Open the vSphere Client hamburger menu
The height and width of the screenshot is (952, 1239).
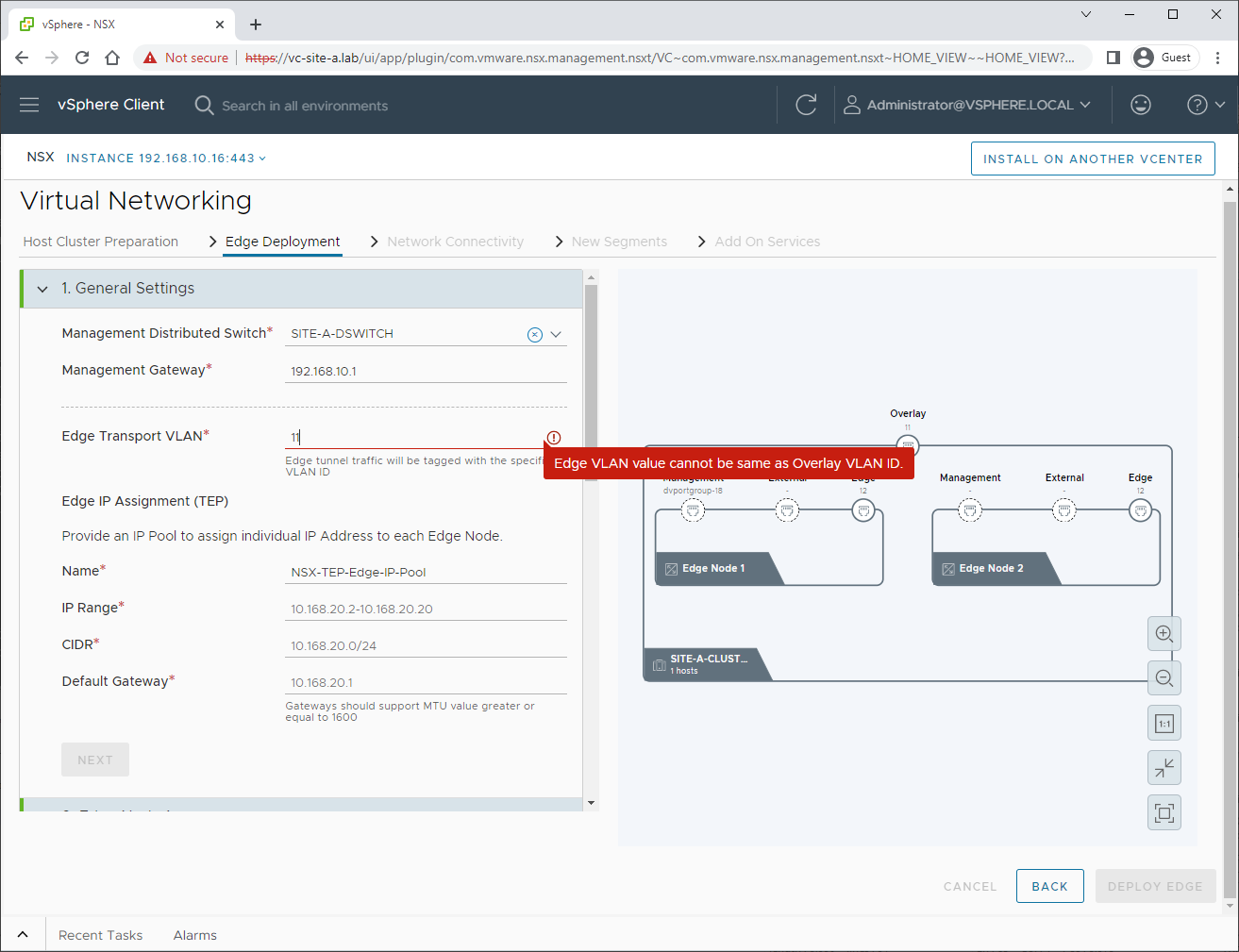(29, 105)
